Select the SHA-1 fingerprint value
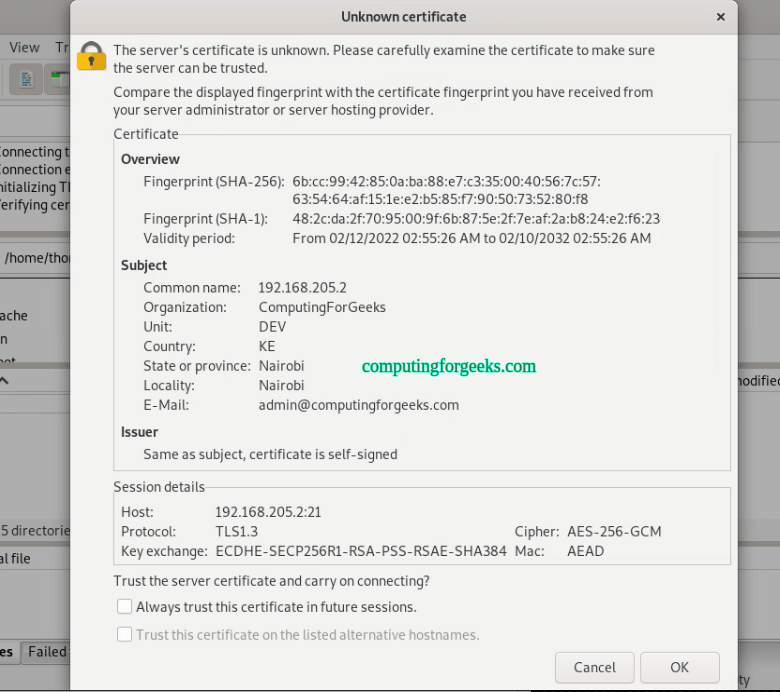Viewport: 780px width, 692px height. [476, 219]
